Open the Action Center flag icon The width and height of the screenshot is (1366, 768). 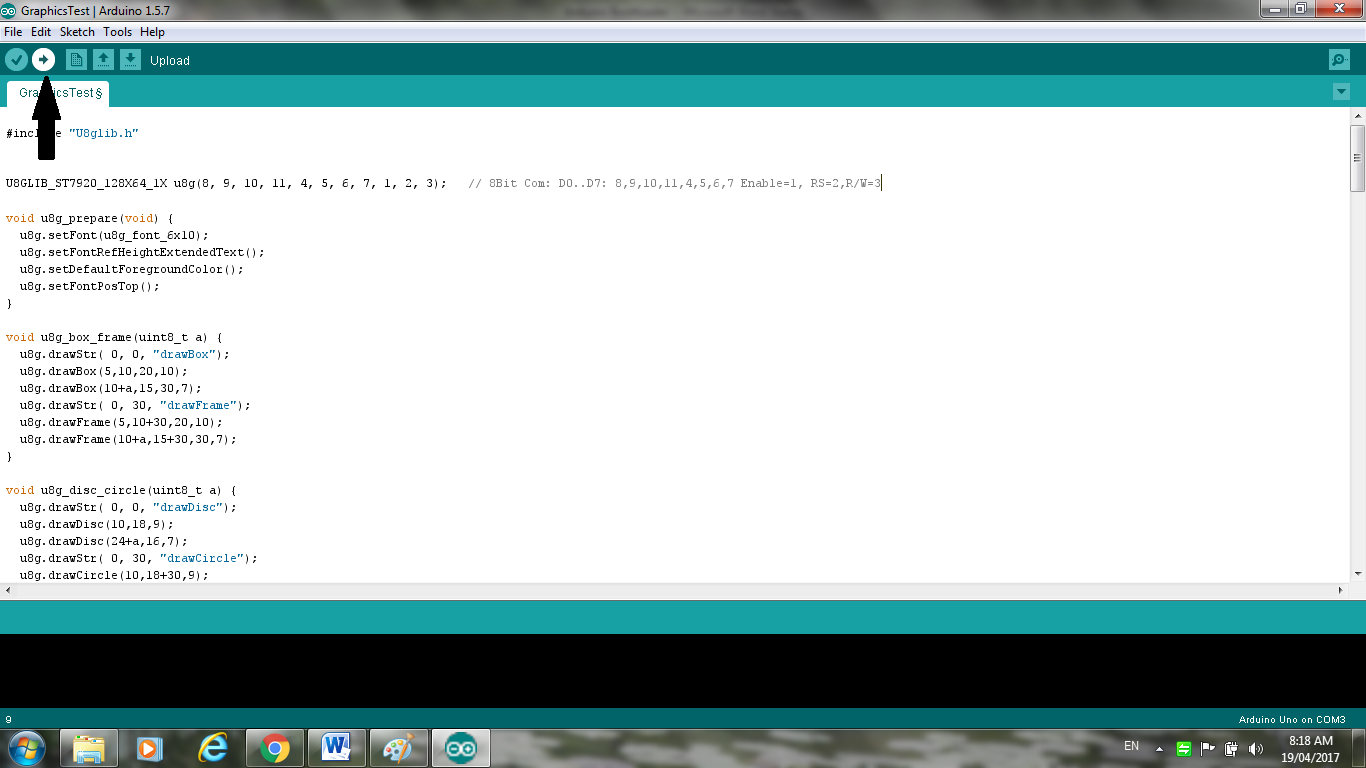(1208, 748)
